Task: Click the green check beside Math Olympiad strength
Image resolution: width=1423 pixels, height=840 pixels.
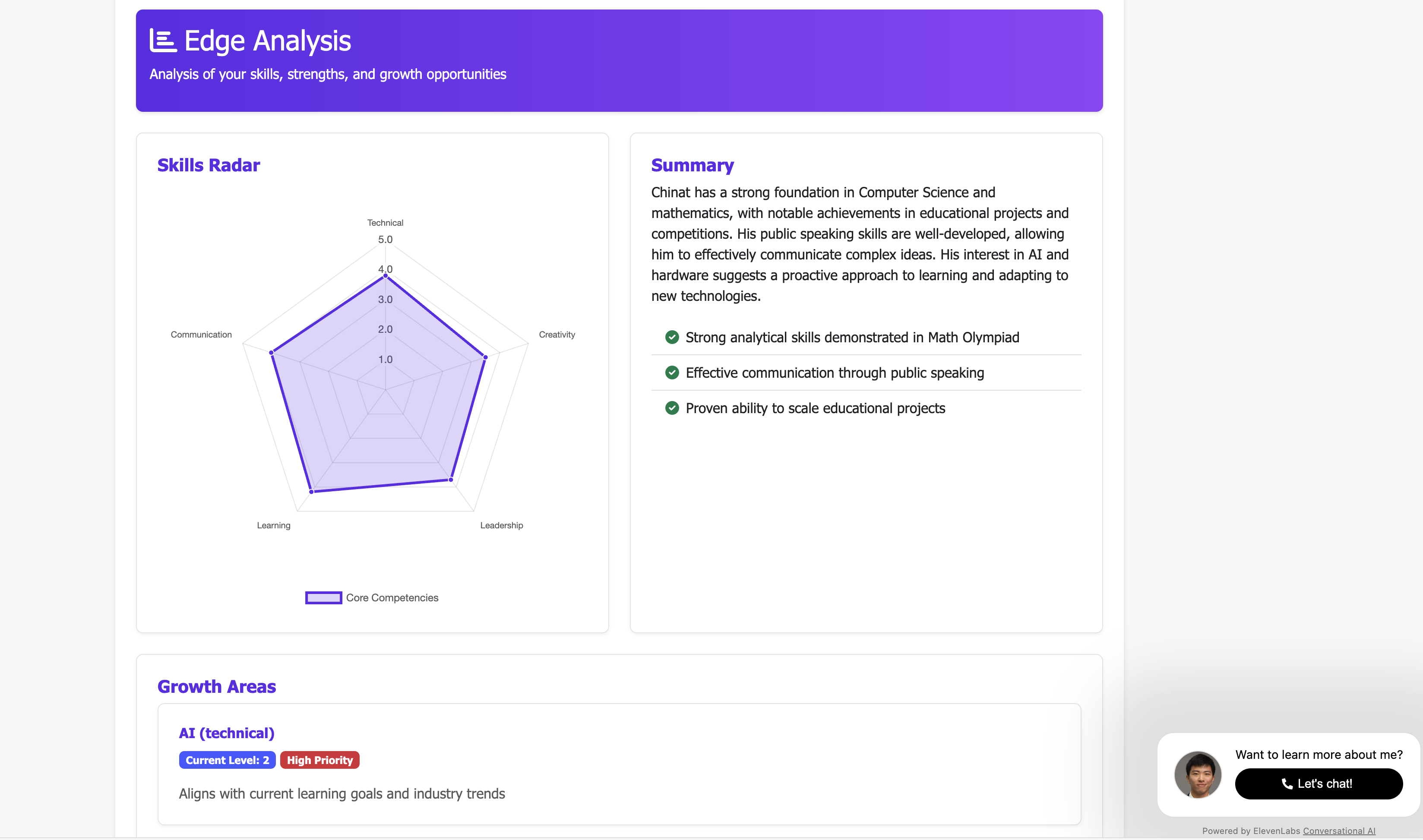Action: (x=672, y=338)
